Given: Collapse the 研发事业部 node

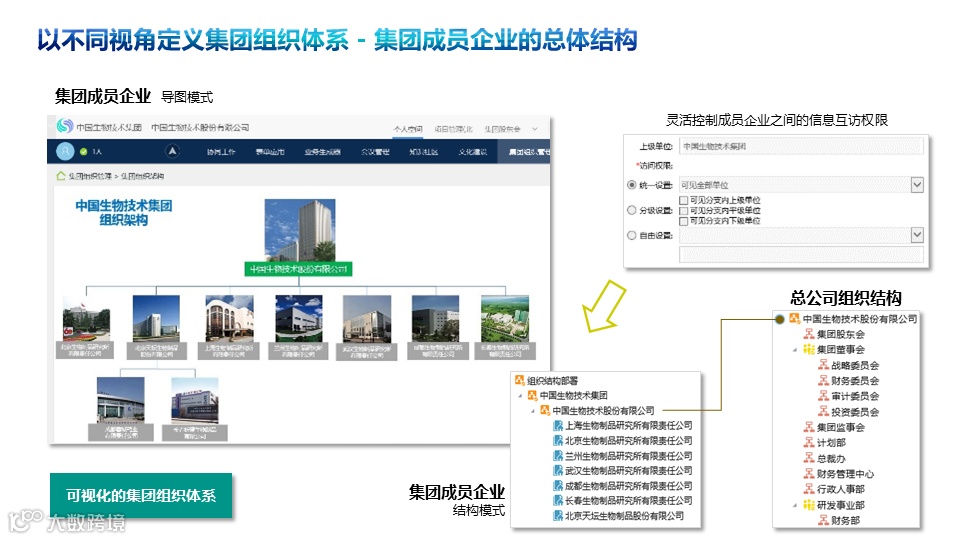Looking at the screenshot, I should point(795,505).
